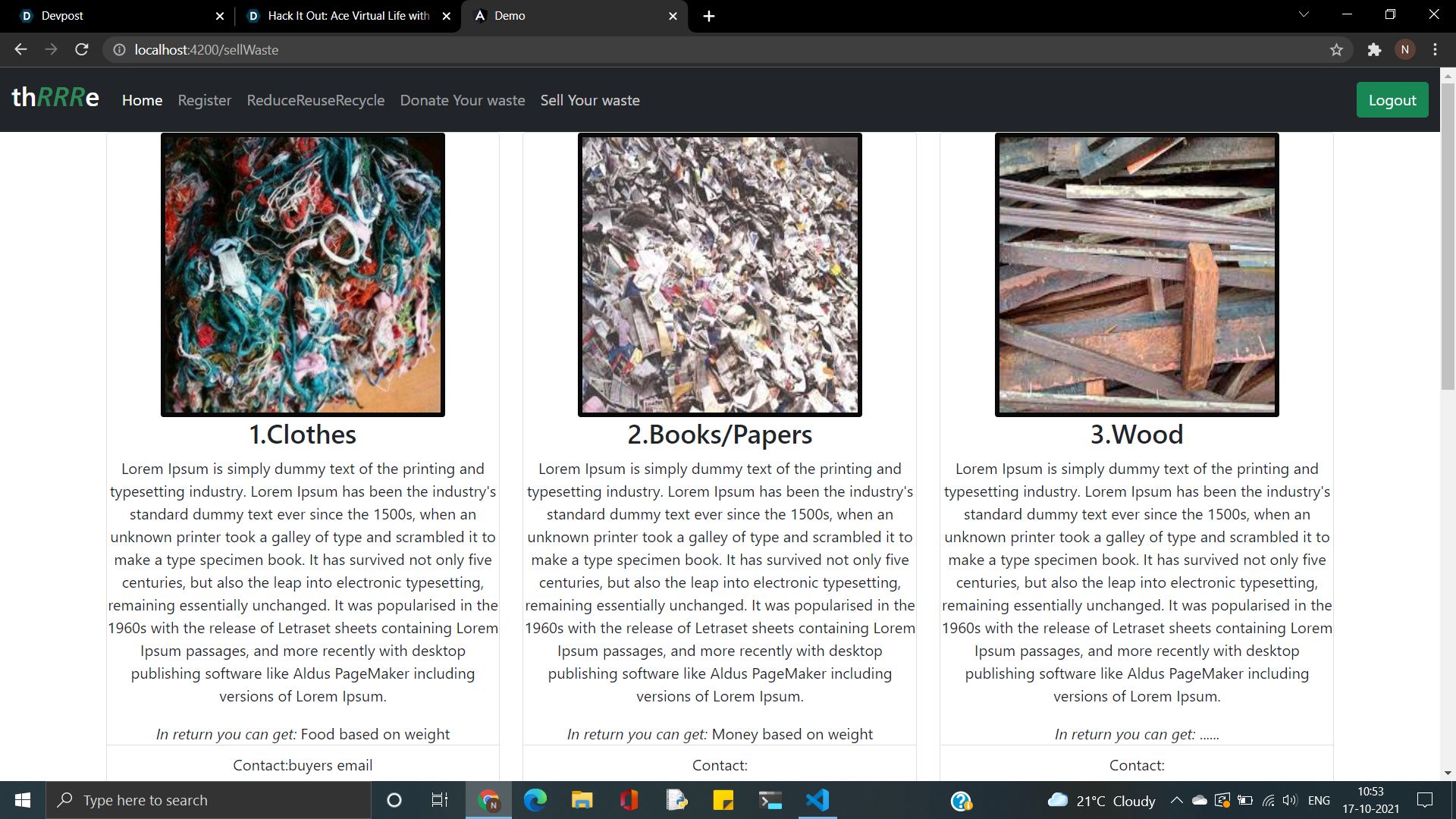Click the Wood waste image
The height and width of the screenshot is (819, 1456).
1136,275
